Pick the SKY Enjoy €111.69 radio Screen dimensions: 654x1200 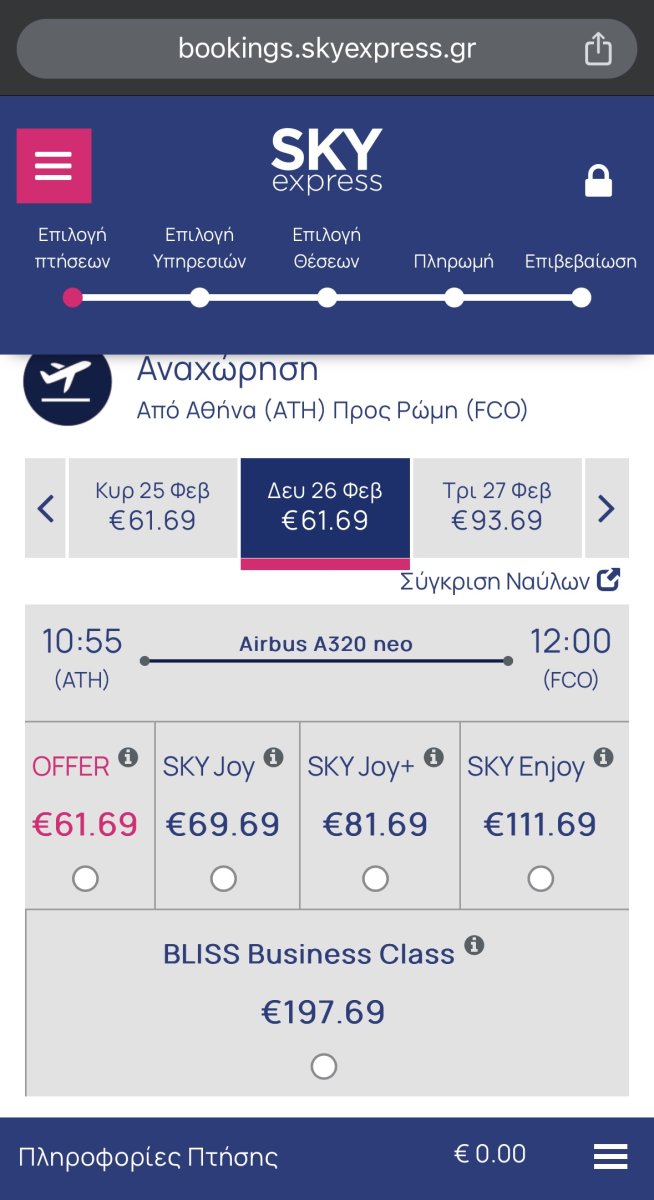pos(541,879)
